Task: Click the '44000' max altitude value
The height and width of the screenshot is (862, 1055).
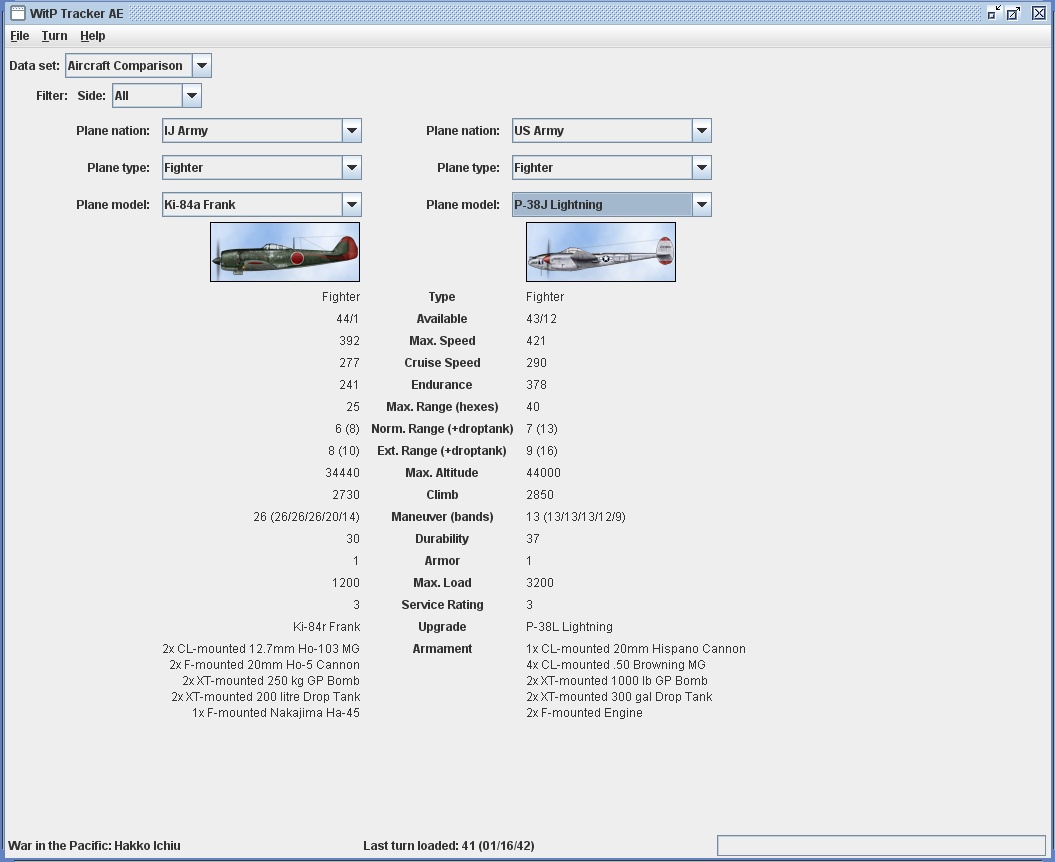Action: [543, 473]
